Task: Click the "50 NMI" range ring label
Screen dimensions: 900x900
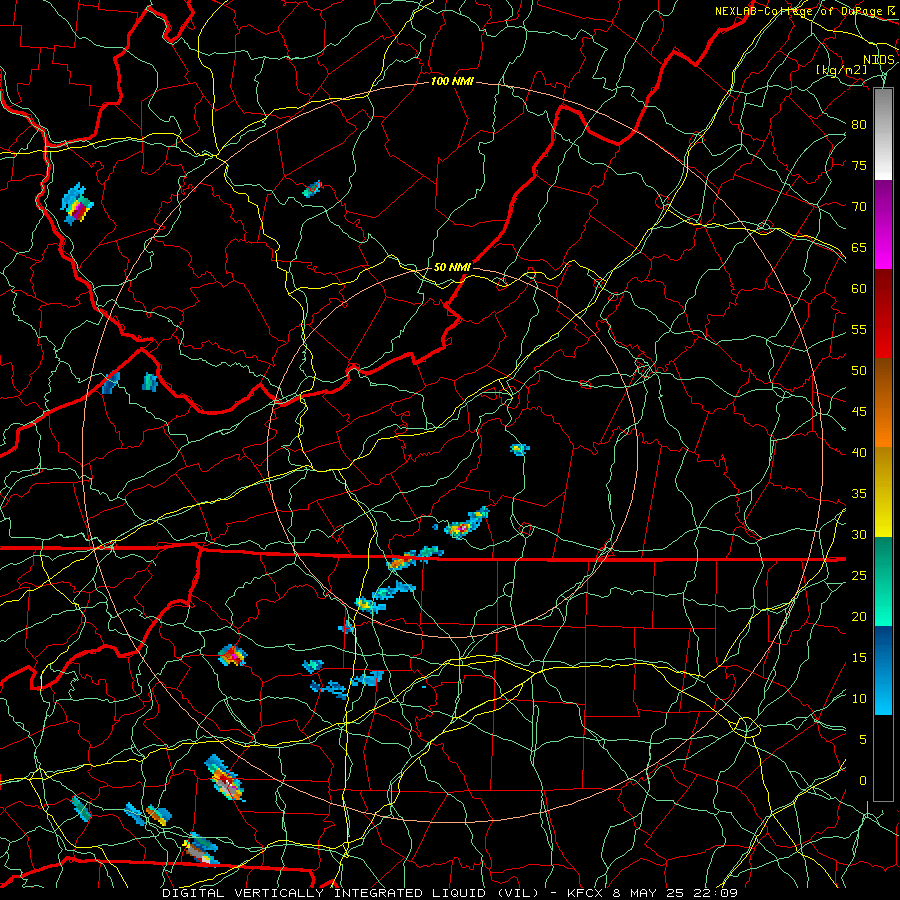Action: (x=452, y=267)
